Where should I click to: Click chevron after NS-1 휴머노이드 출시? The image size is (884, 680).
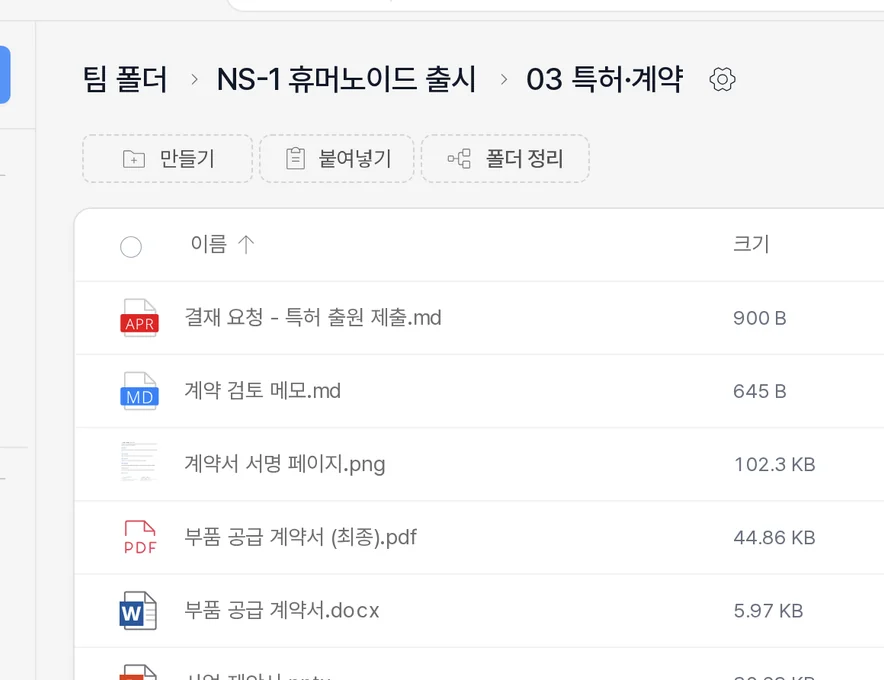click(x=503, y=80)
